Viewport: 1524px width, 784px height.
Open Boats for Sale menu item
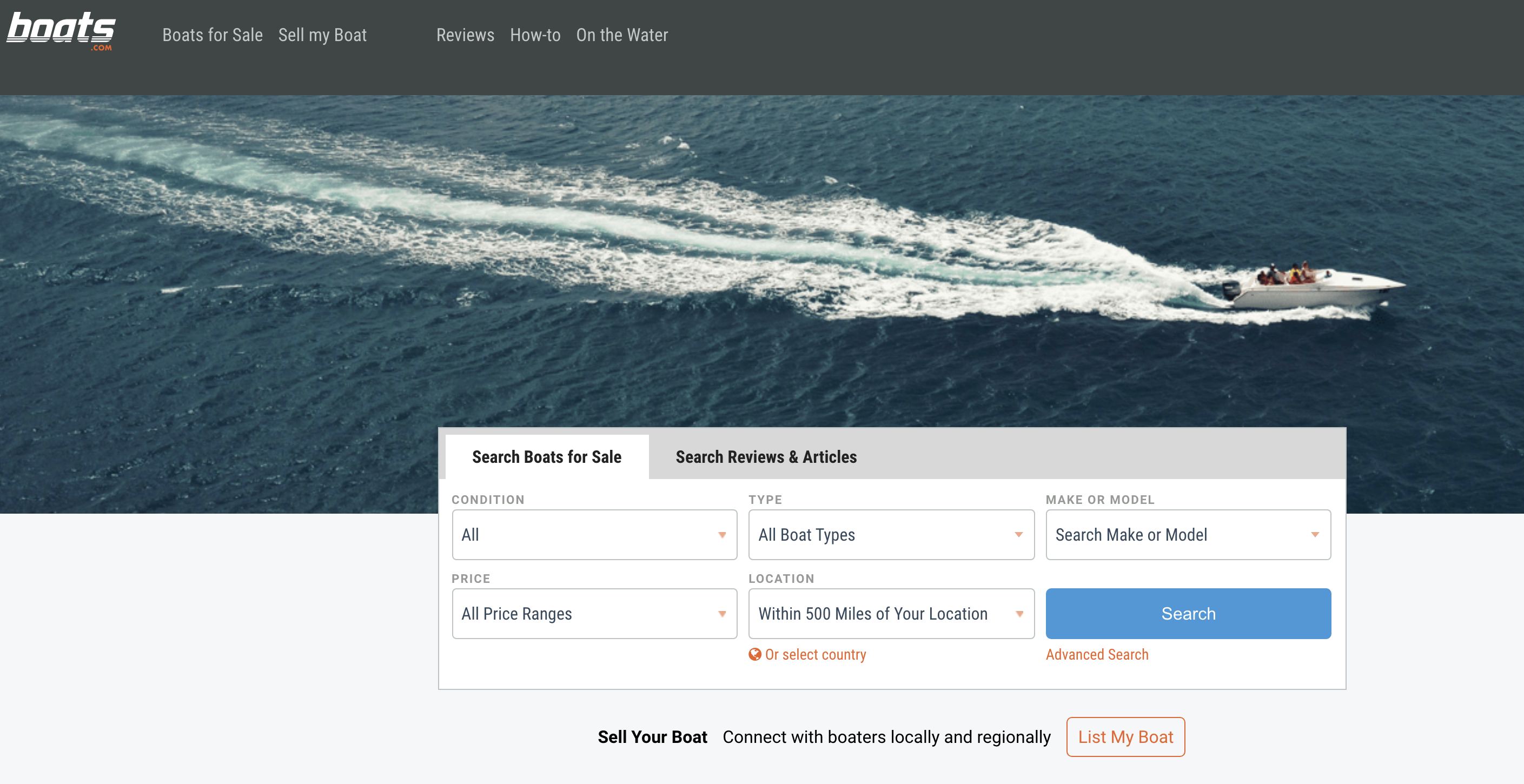[213, 35]
